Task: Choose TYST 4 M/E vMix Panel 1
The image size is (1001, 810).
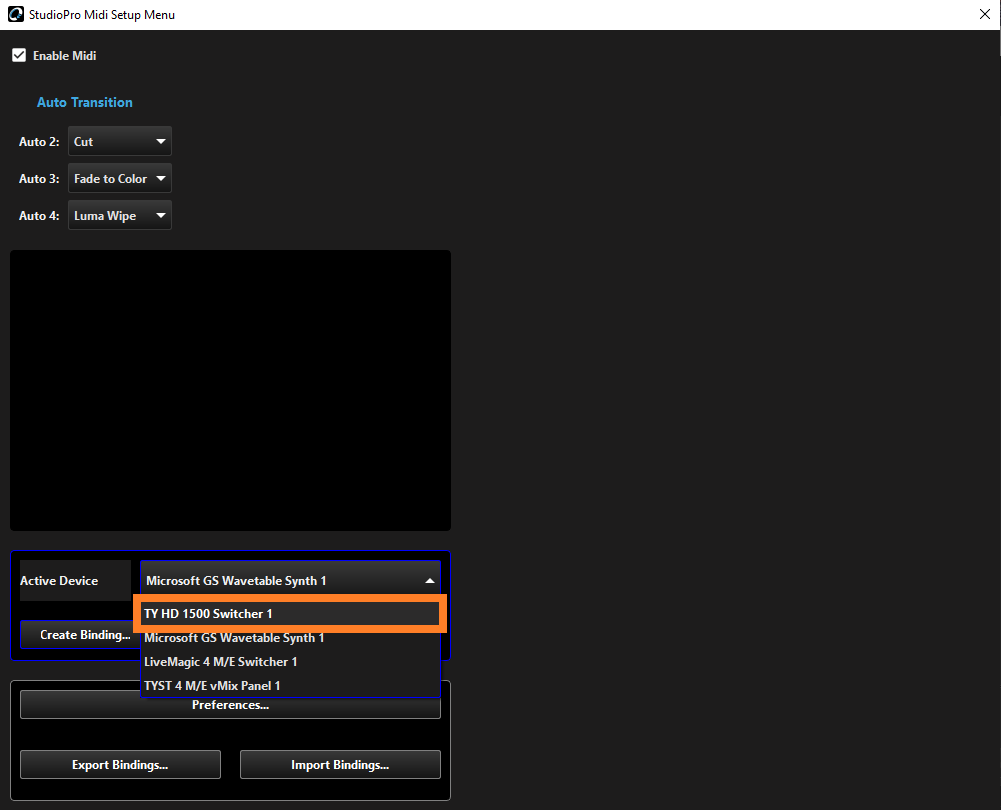Action: pos(290,686)
